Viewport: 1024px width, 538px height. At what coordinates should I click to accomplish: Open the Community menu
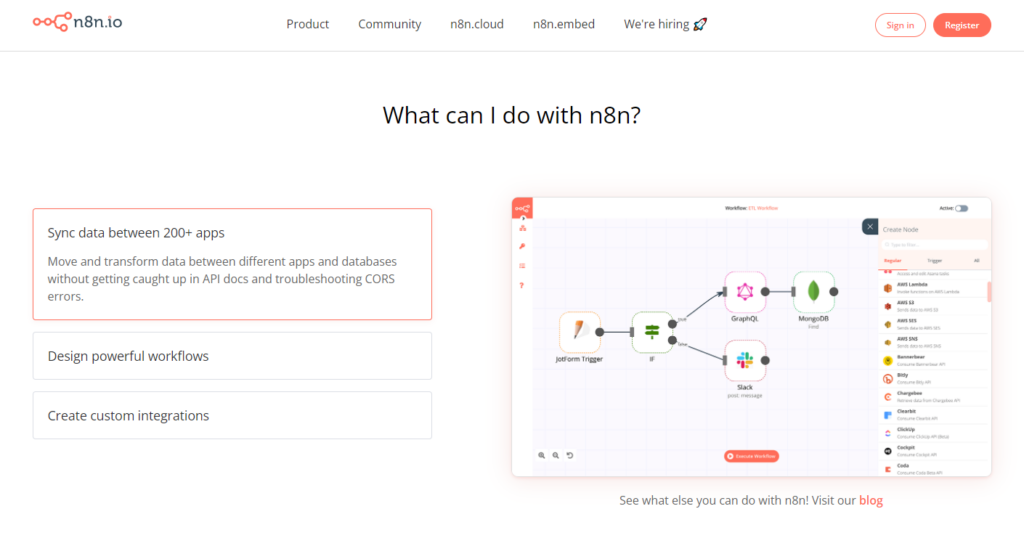pyautogui.click(x=389, y=24)
